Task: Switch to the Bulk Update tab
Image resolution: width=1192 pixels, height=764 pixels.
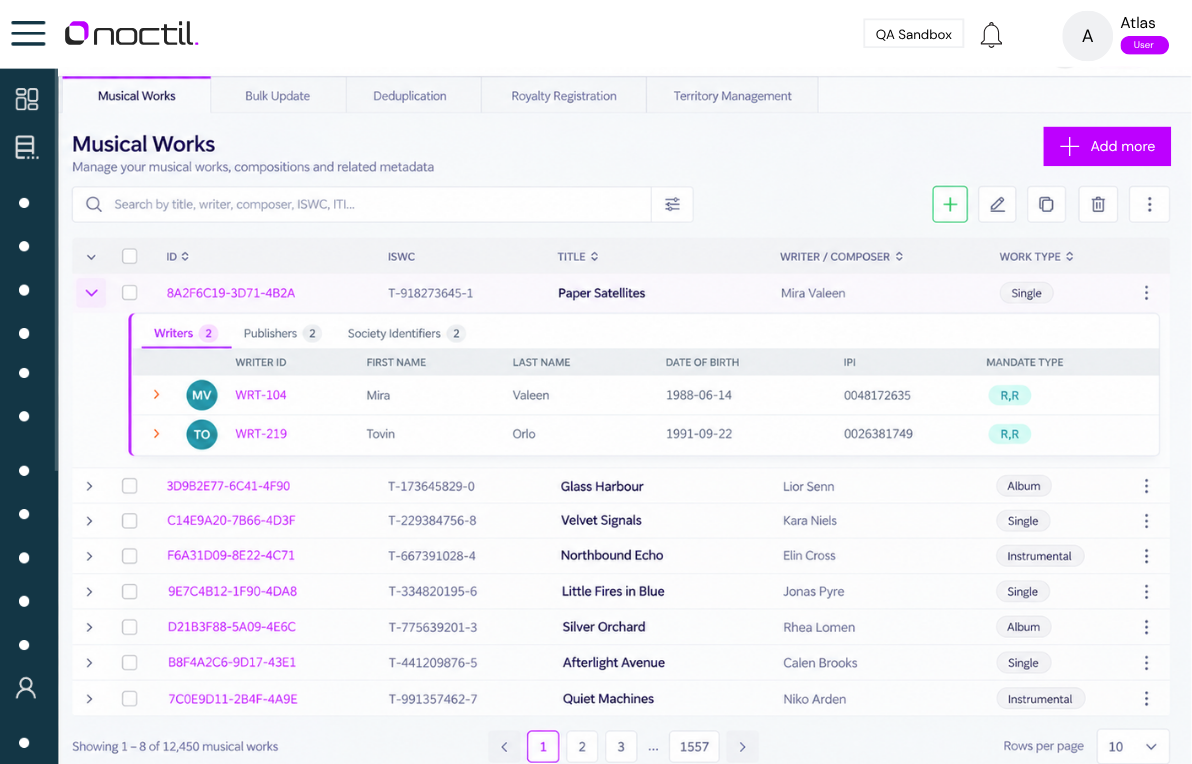Action: tap(277, 96)
